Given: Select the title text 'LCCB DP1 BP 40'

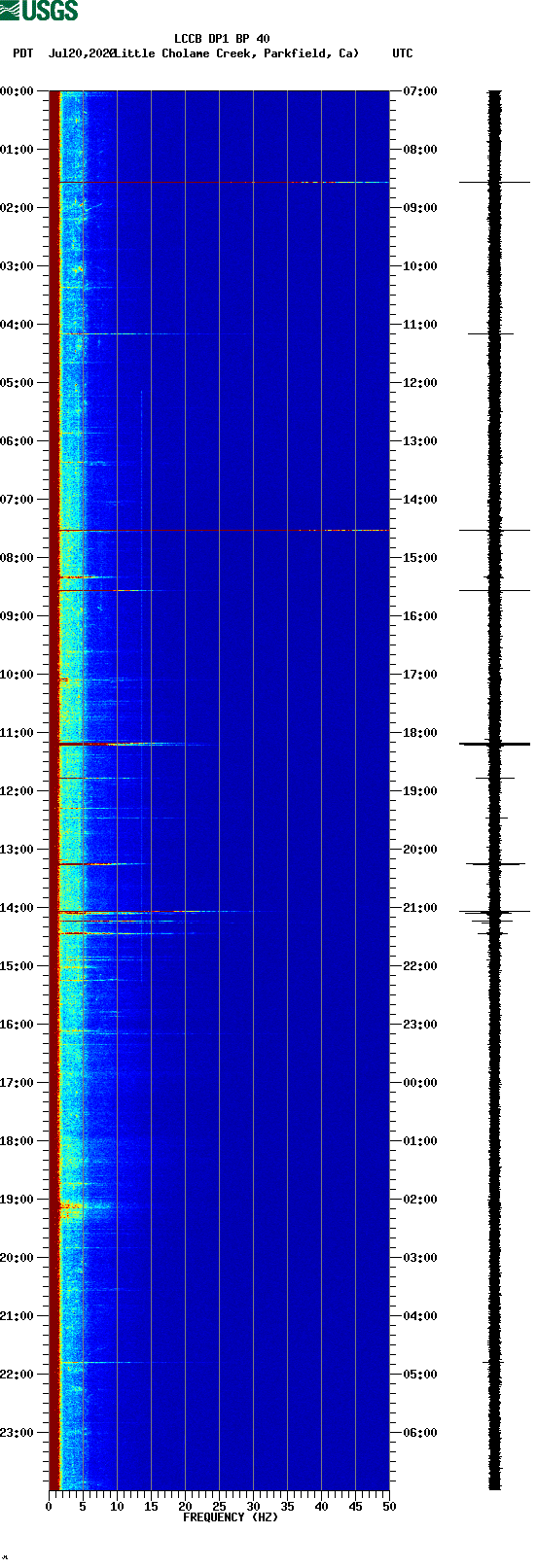Looking at the screenshot, I should pyautogui.click(x=222, y=40).
